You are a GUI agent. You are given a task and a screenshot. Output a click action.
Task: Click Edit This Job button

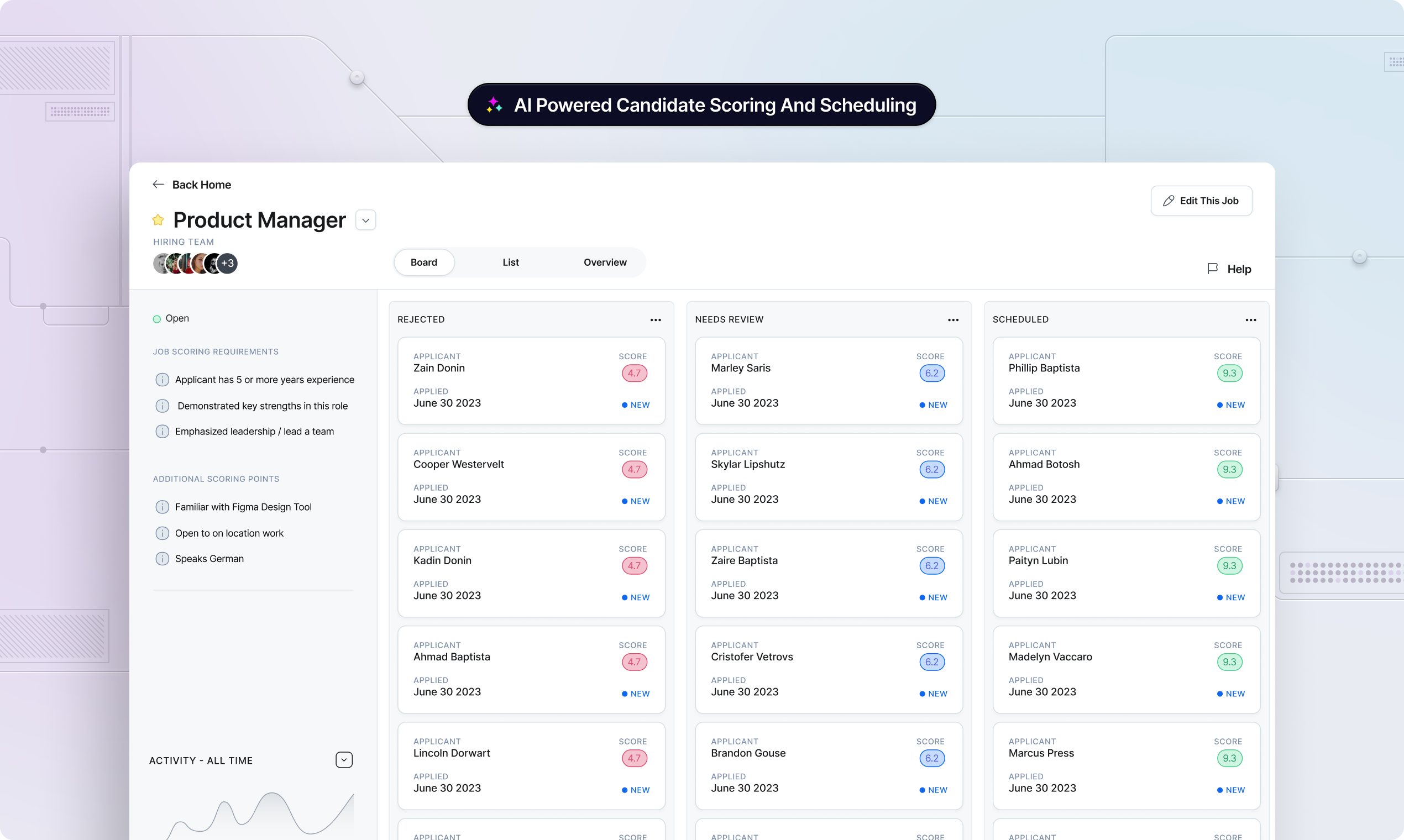pos(1201,201)
